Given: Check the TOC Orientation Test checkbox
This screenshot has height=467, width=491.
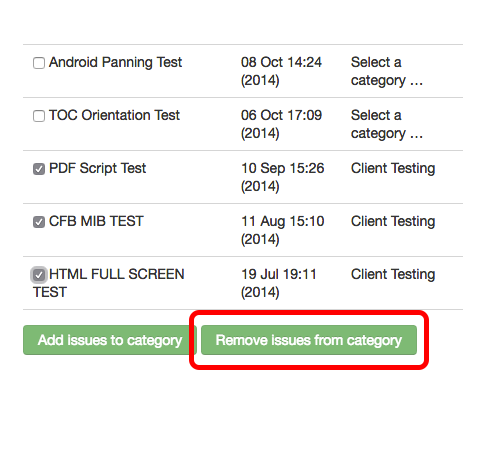Looking at the screenshot, I should (x=39, y=116).
